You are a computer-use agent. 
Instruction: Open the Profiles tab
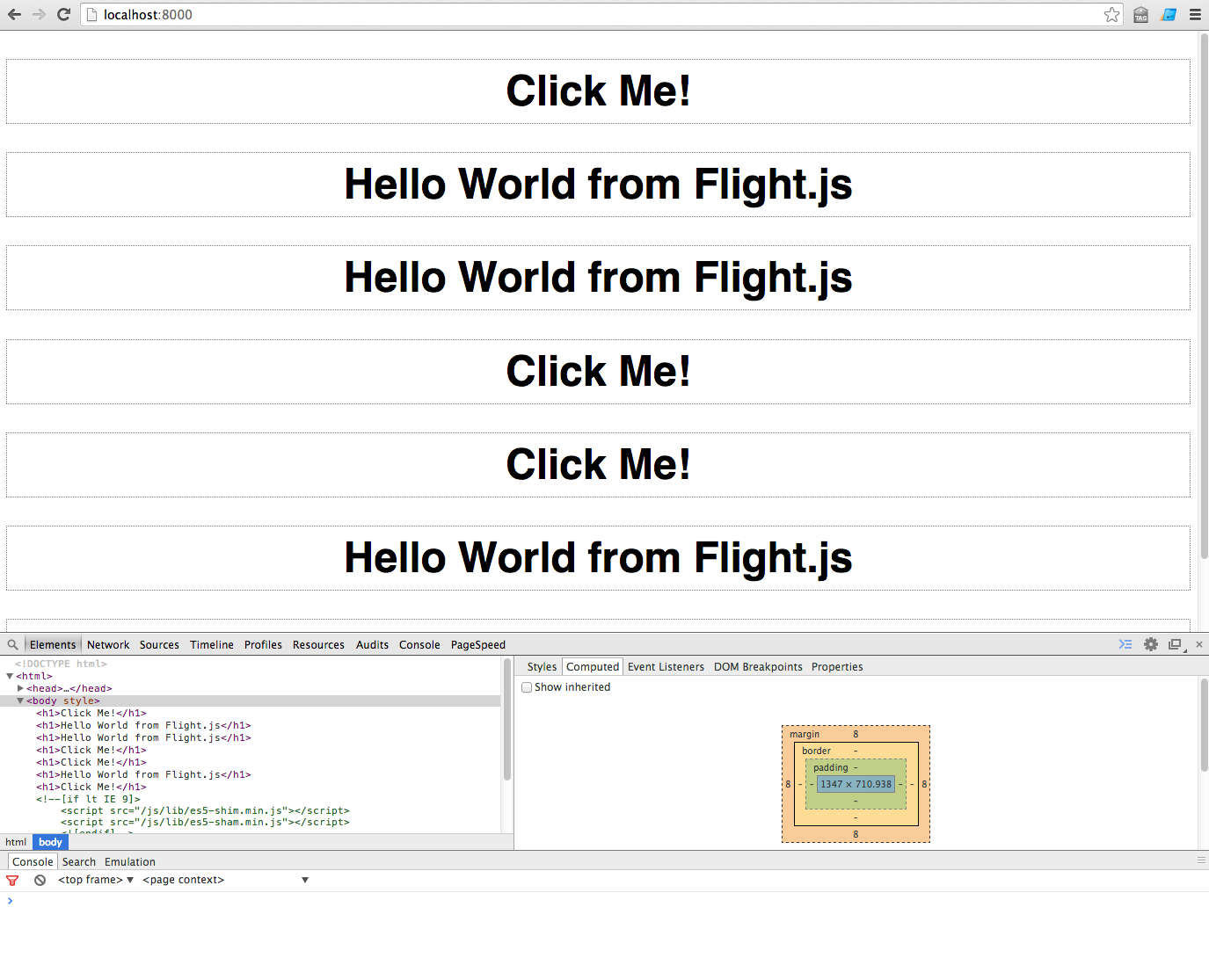263,644
